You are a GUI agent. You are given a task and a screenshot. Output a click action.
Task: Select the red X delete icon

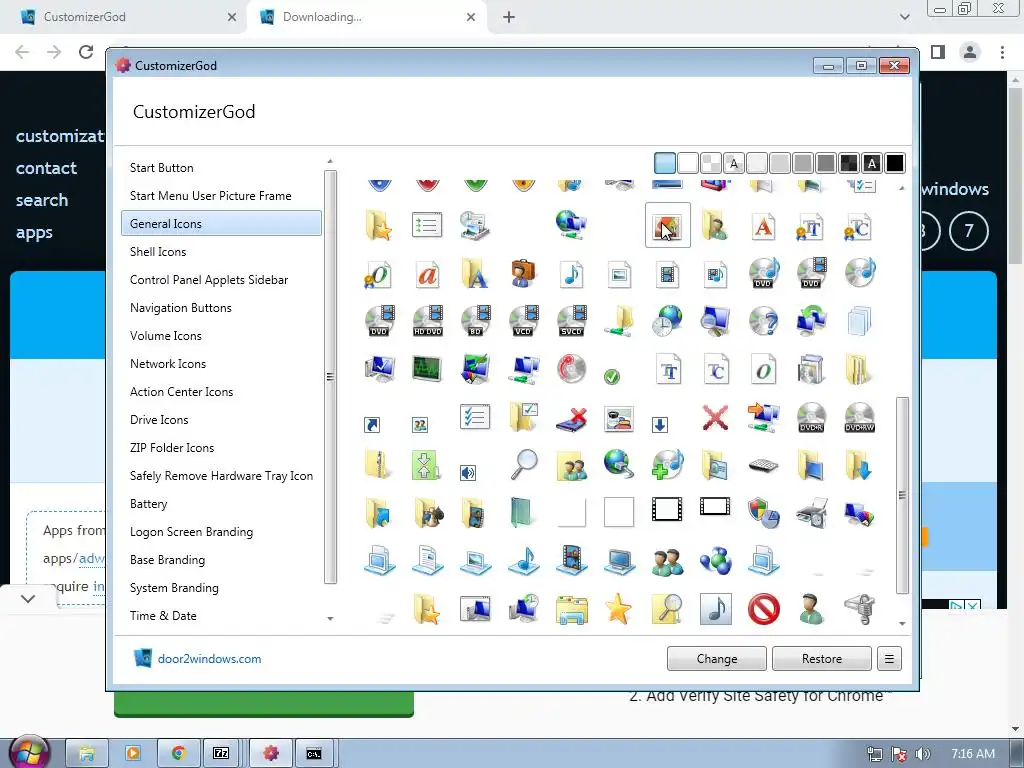[715, 417]
